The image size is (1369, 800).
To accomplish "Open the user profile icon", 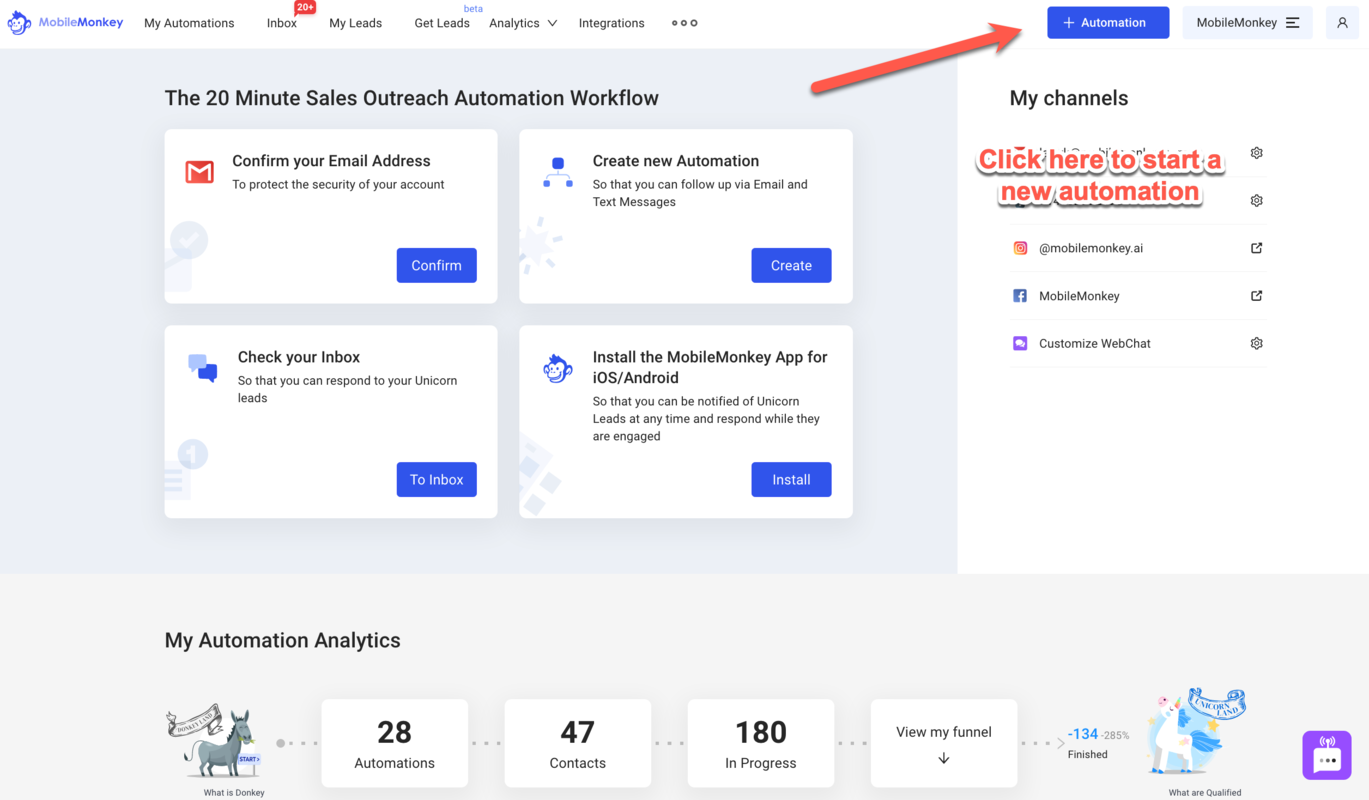I will tap(1342, 22).
